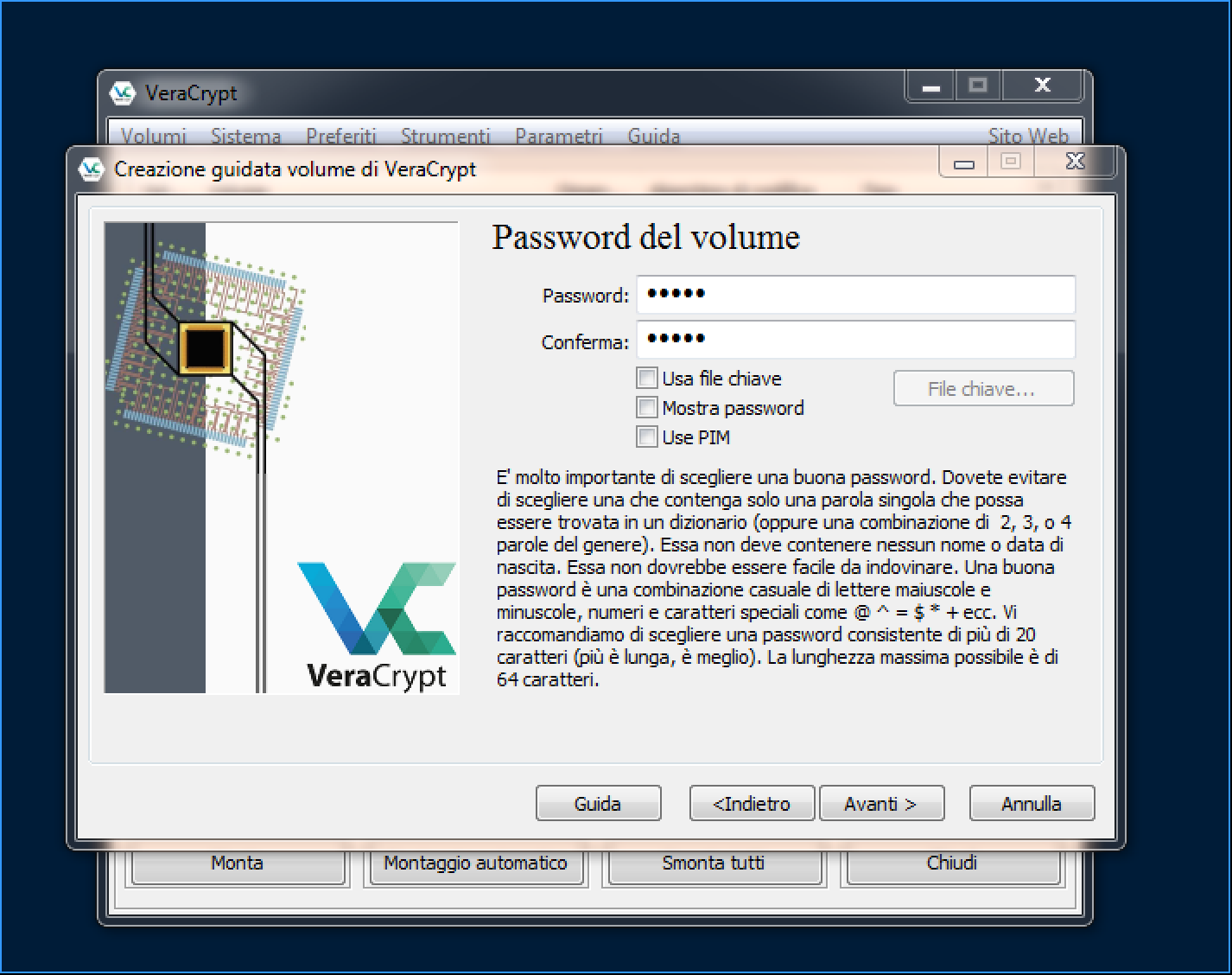
Task: Close the volume creation wizard window
Action: (1075, 162)
